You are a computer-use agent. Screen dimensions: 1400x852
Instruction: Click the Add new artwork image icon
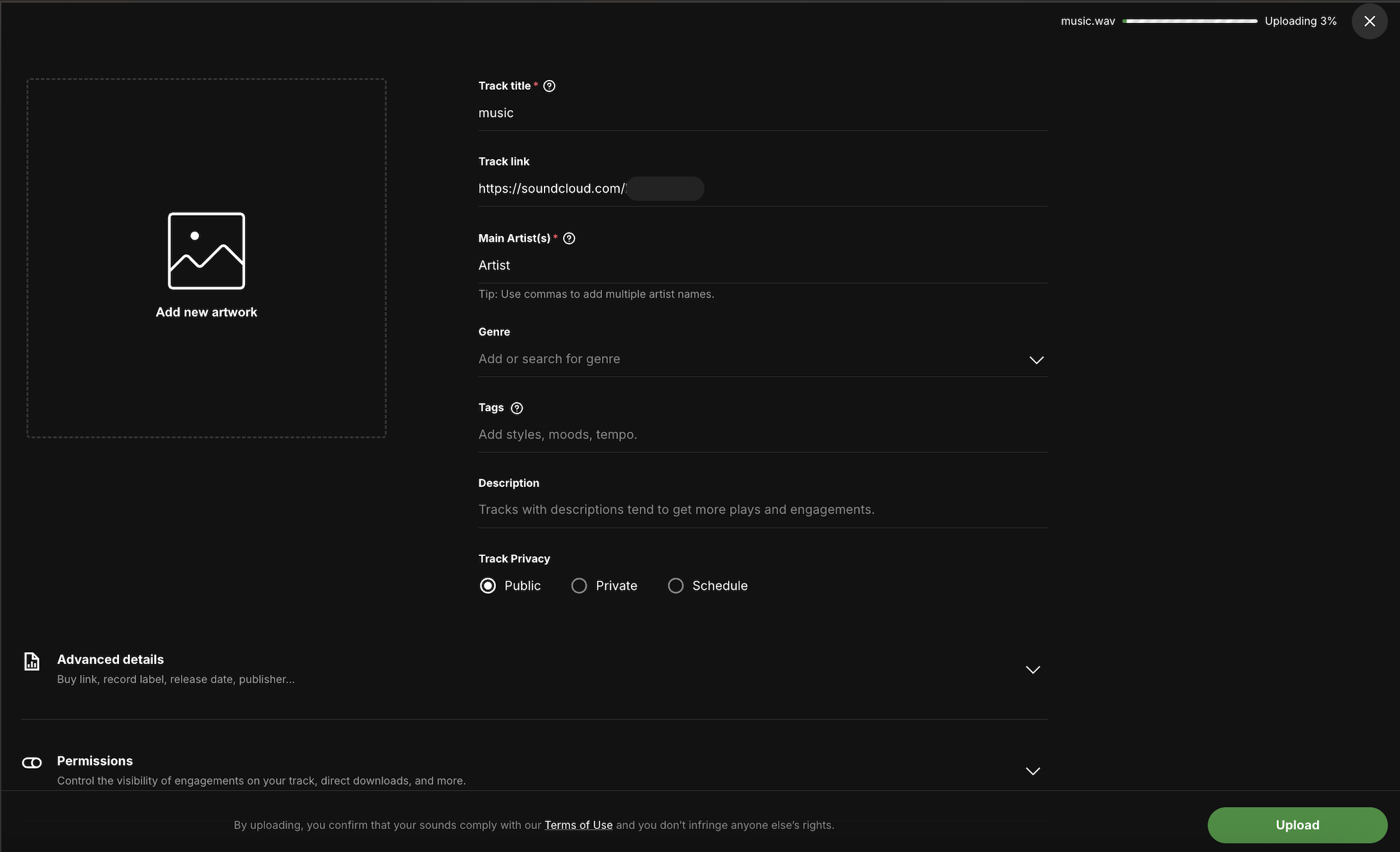click(206, 251)
